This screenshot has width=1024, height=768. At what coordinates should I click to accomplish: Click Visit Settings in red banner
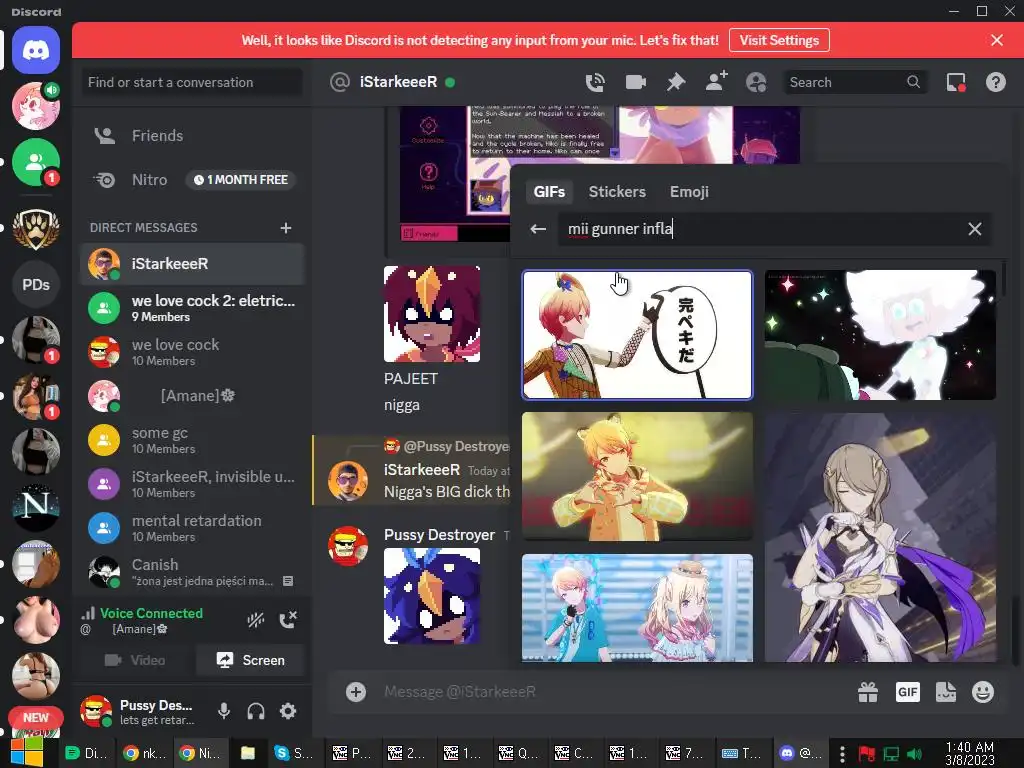[x=779, y=40]
